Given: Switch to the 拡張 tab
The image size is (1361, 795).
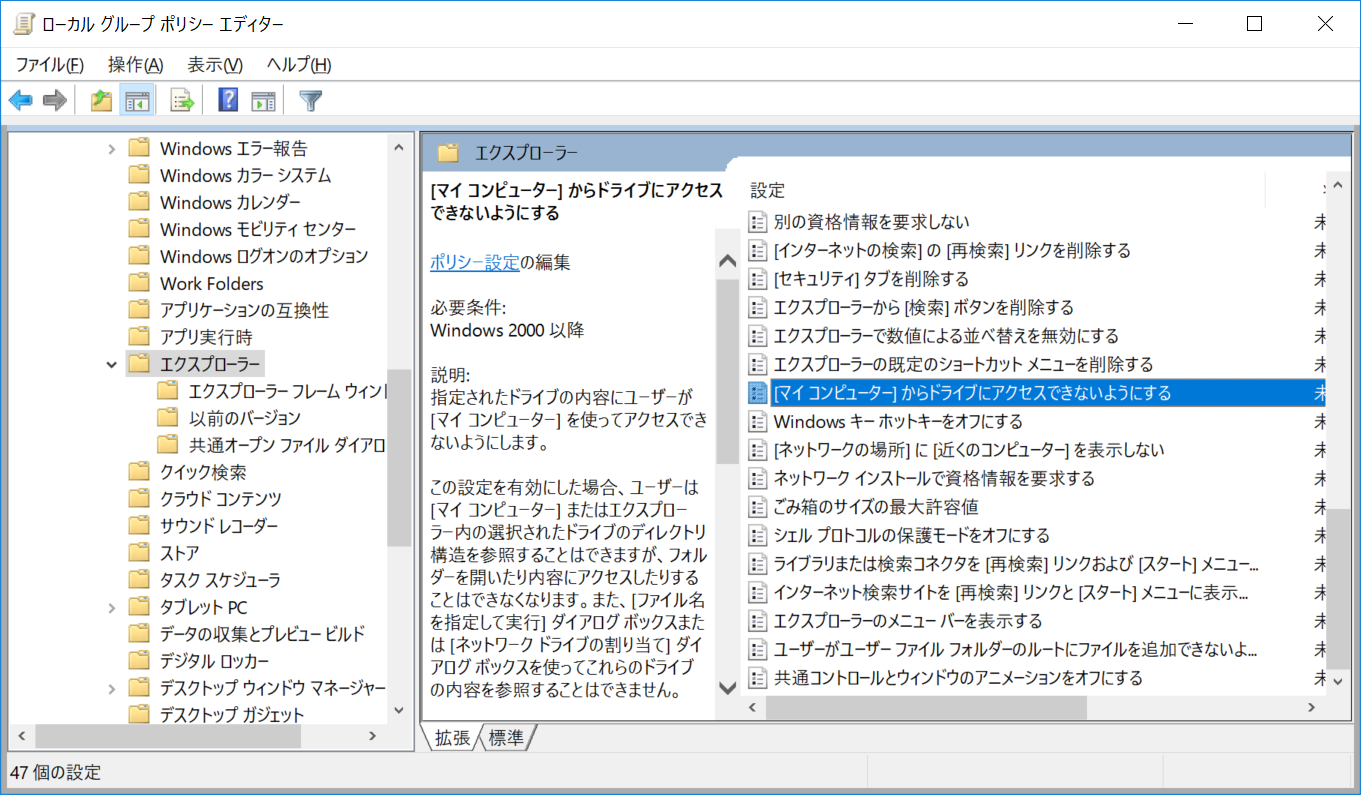Looking at the screenshot, I should pyautogui.click(x=453, y=738).
